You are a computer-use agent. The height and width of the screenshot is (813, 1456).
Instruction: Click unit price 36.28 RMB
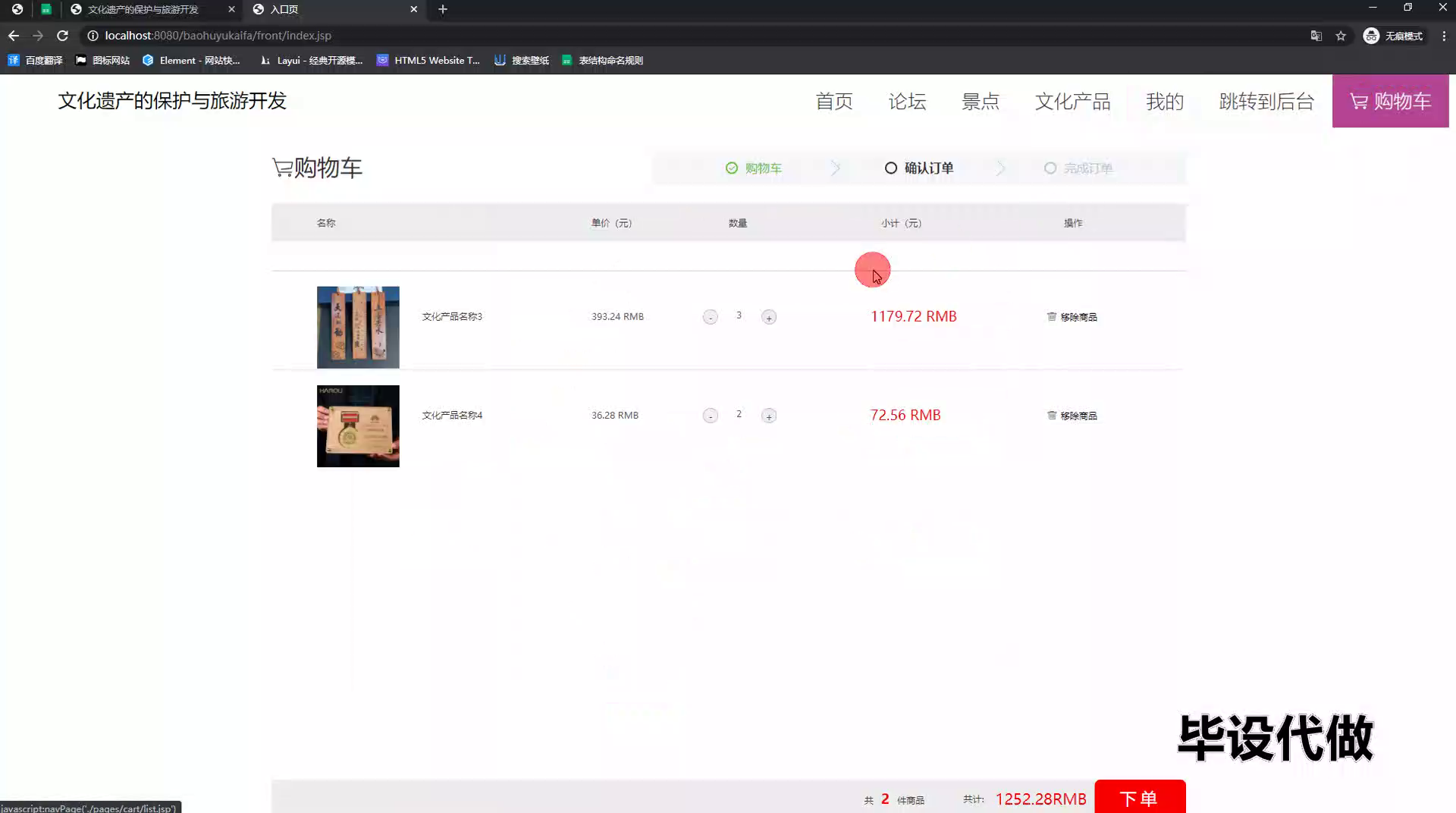[615, 416]
